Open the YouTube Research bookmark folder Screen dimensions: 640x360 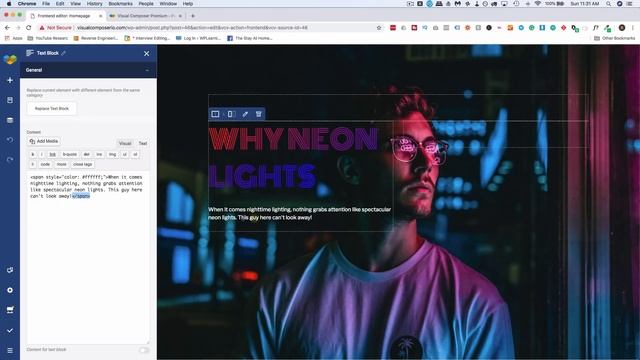coord(47,38)
